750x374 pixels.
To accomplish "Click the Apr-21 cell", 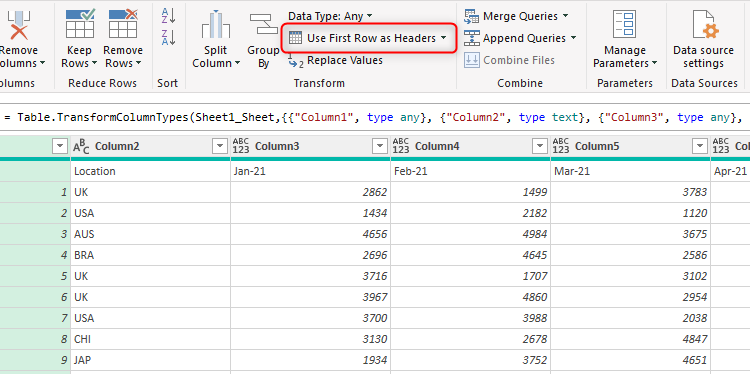I will (730, 171).
